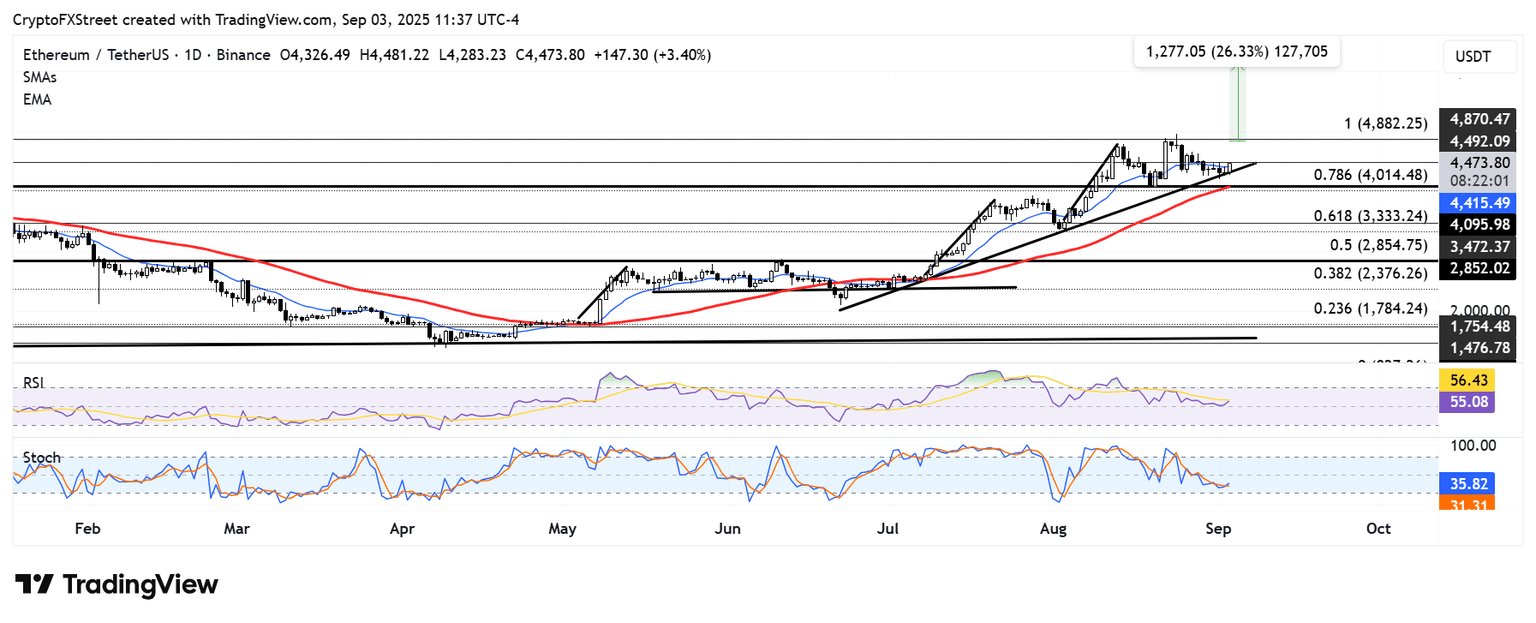Click the Stoch indicator label
This screenshot has width=1536, height=623.
point(41,458)
